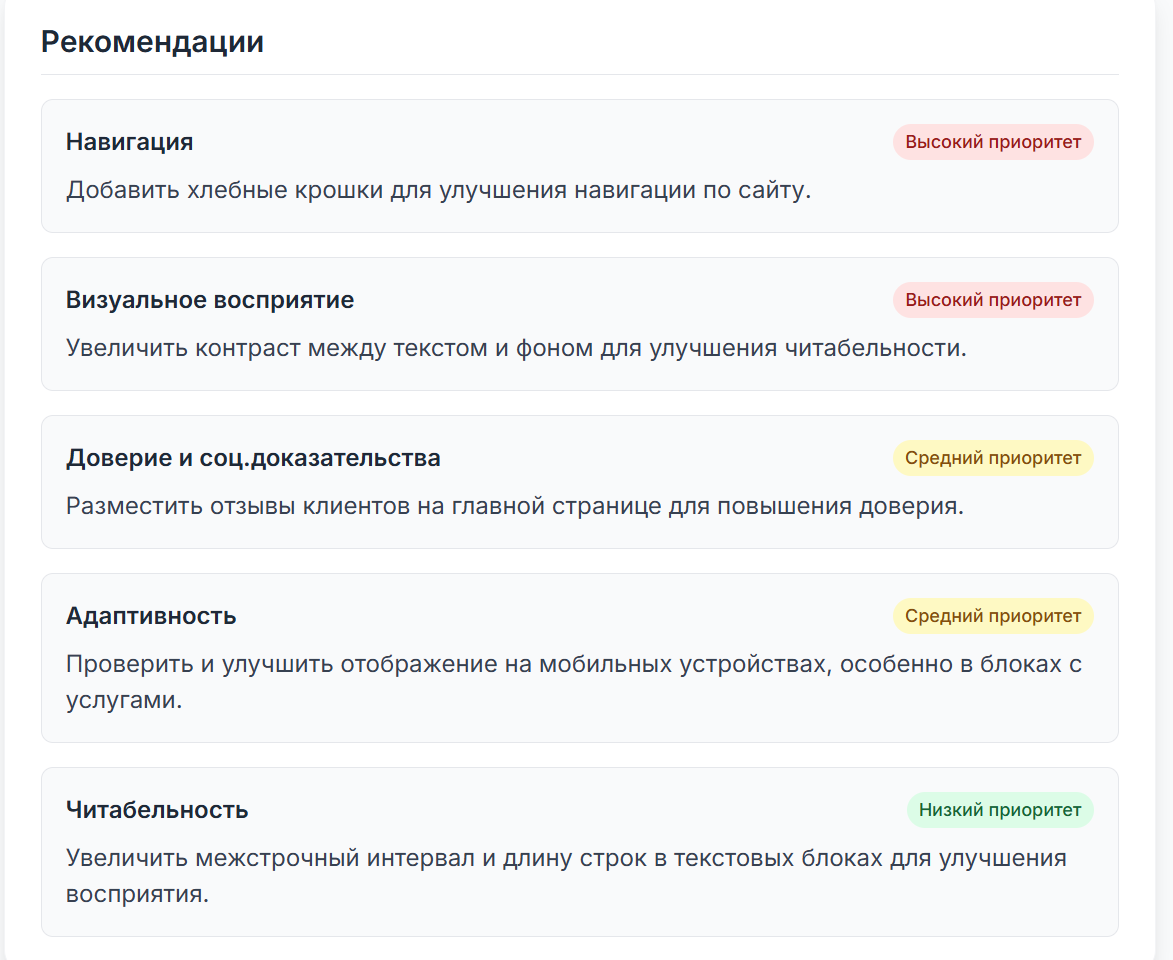Screen dimensions: 1173x960
Task: Select the contrast improvement description text
Action: click(516, 348)
